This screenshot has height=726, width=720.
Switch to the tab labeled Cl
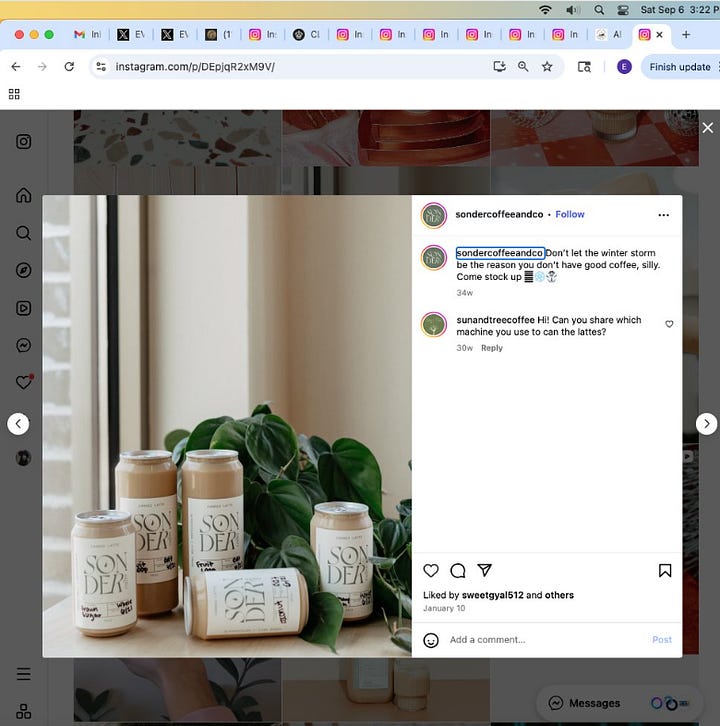[x=307, y=34]
